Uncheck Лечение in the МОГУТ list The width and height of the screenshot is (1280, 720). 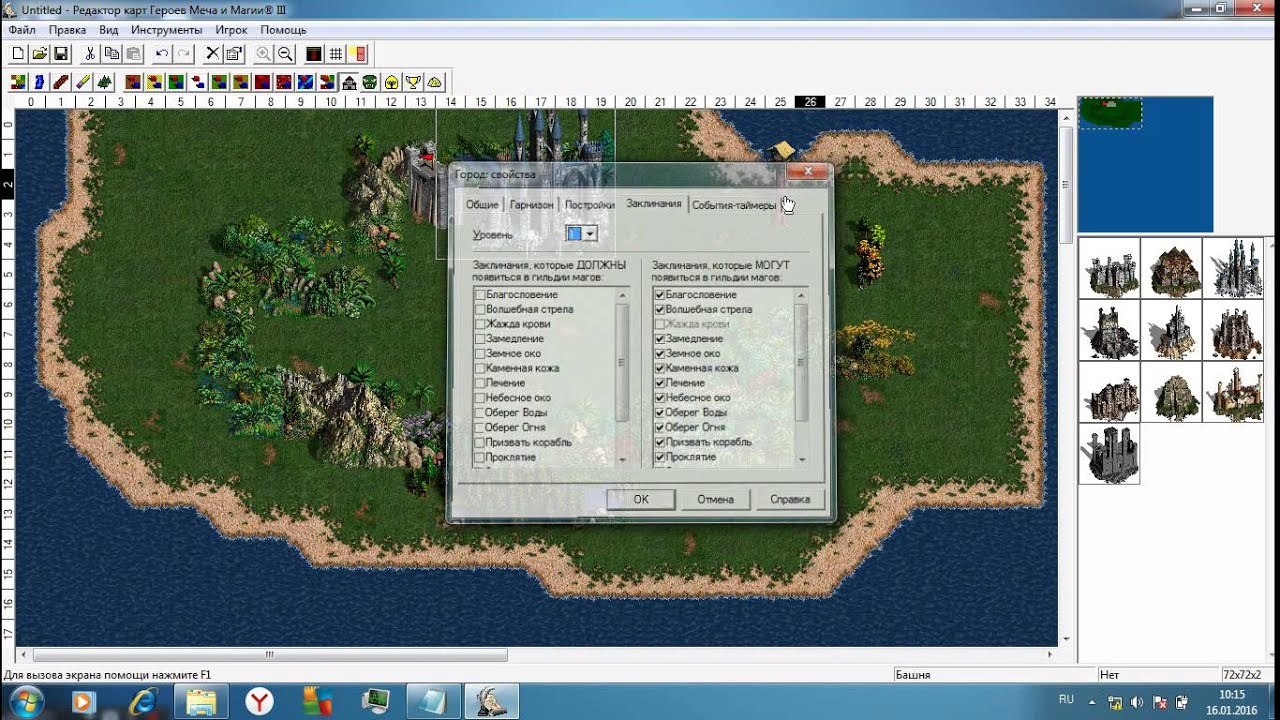660,383
